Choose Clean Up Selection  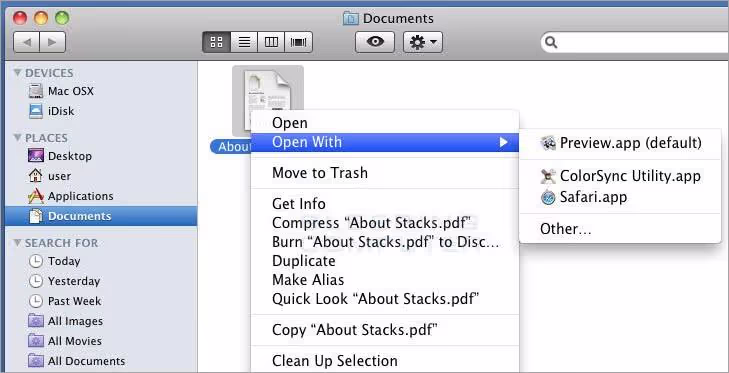[x=384, y=361]
